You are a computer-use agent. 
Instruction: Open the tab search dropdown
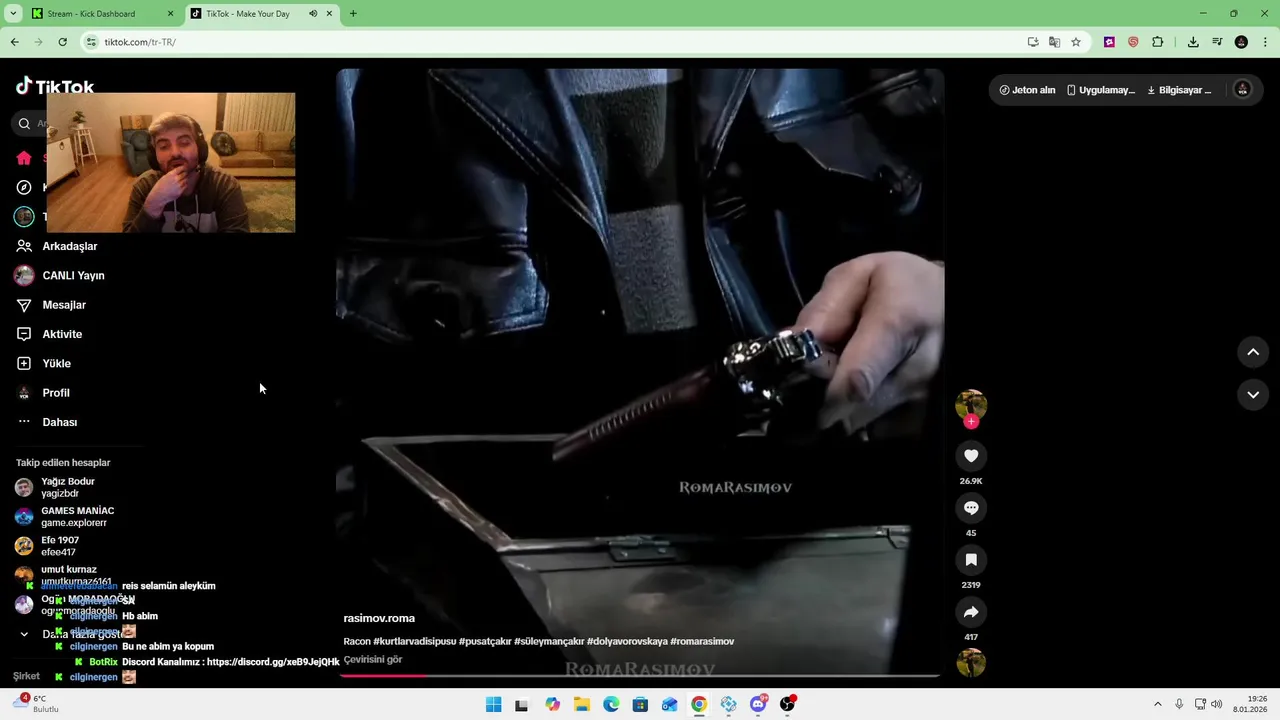pyautogui.click(x=13, y=14)
